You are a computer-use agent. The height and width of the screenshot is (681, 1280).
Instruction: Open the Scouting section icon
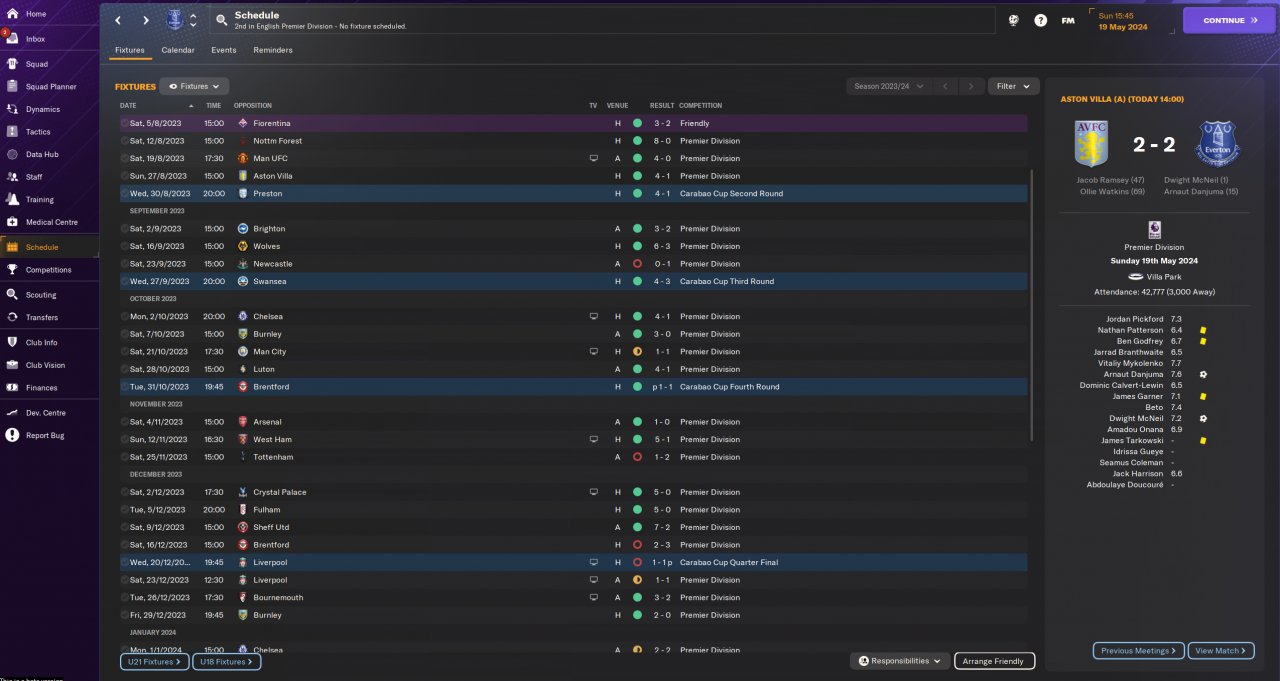[x=13, y=295]
